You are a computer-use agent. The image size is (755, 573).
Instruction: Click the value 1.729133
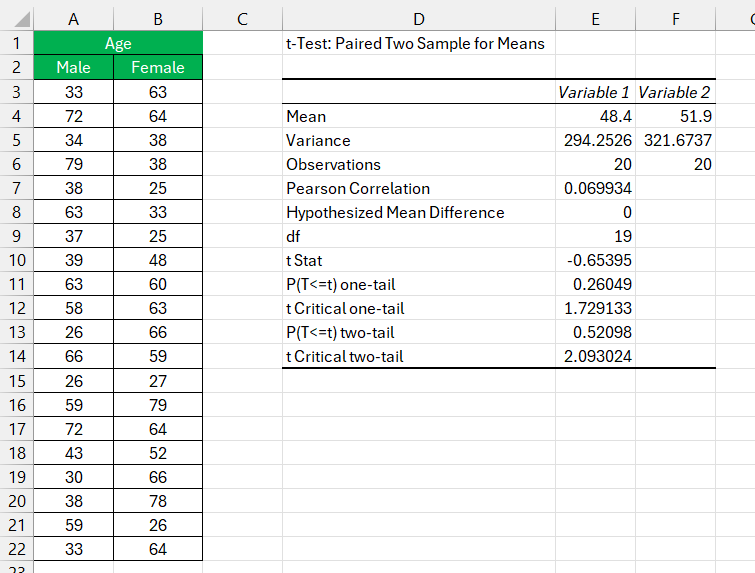596,309
